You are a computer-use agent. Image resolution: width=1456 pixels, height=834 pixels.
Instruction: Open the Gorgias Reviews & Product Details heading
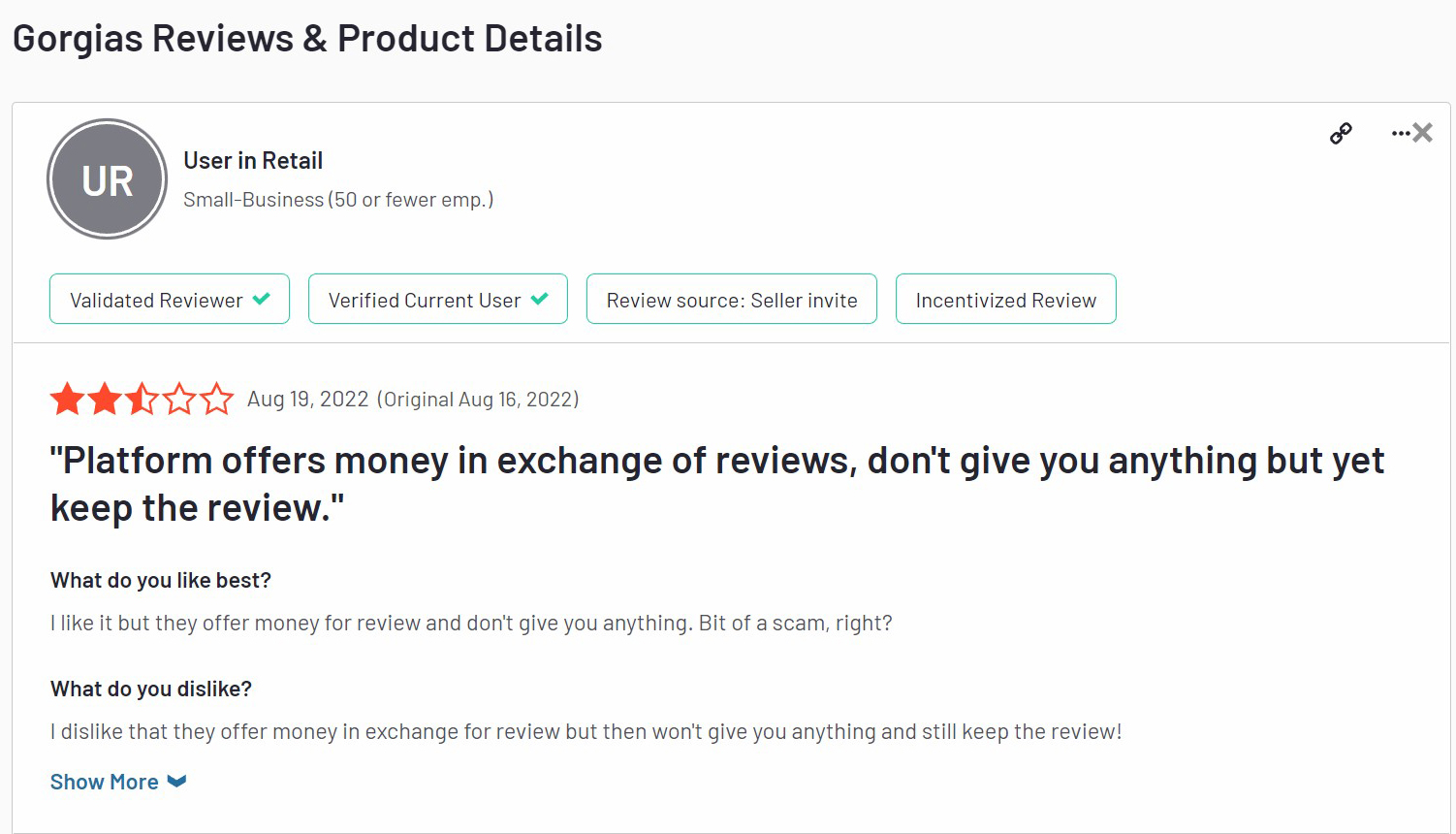click(307, 38)
